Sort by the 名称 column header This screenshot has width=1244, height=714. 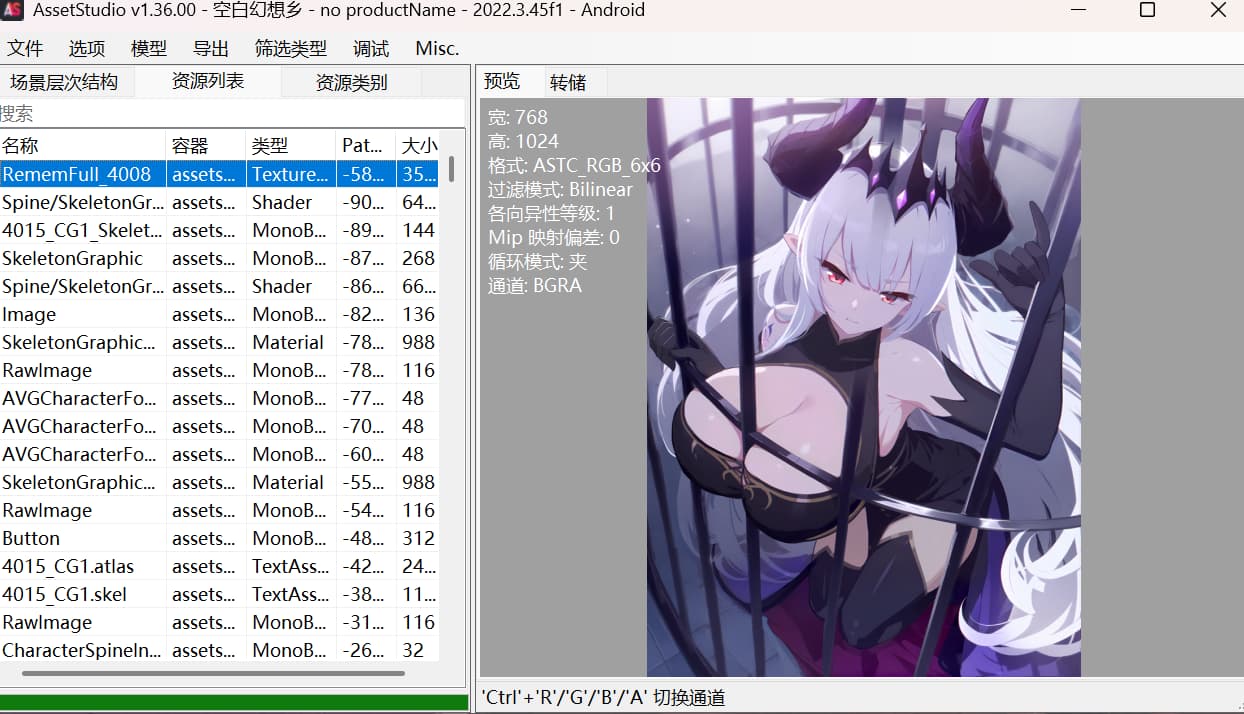click(x=83, y=146)
